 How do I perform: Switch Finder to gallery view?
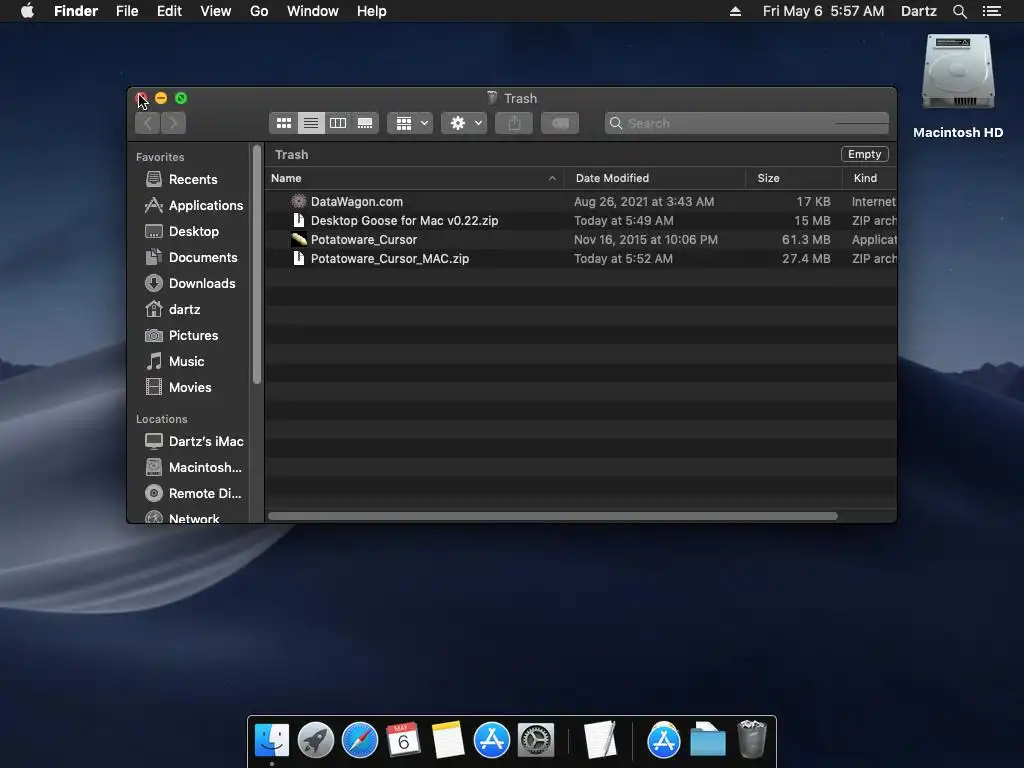tap(365, 123)
